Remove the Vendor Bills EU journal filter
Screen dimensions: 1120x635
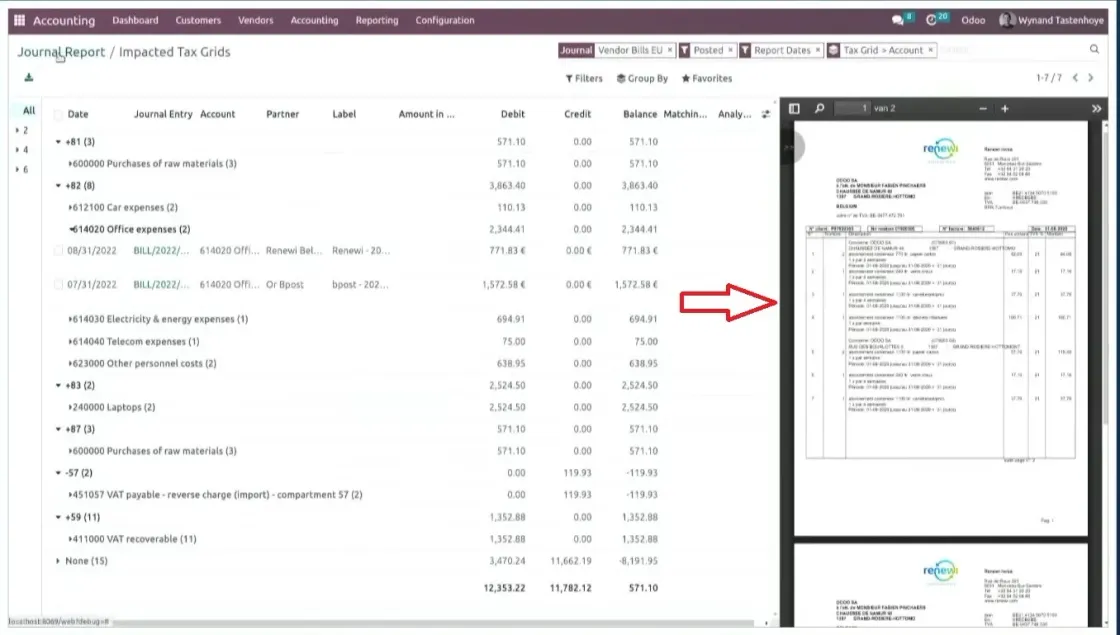(669, 50)
